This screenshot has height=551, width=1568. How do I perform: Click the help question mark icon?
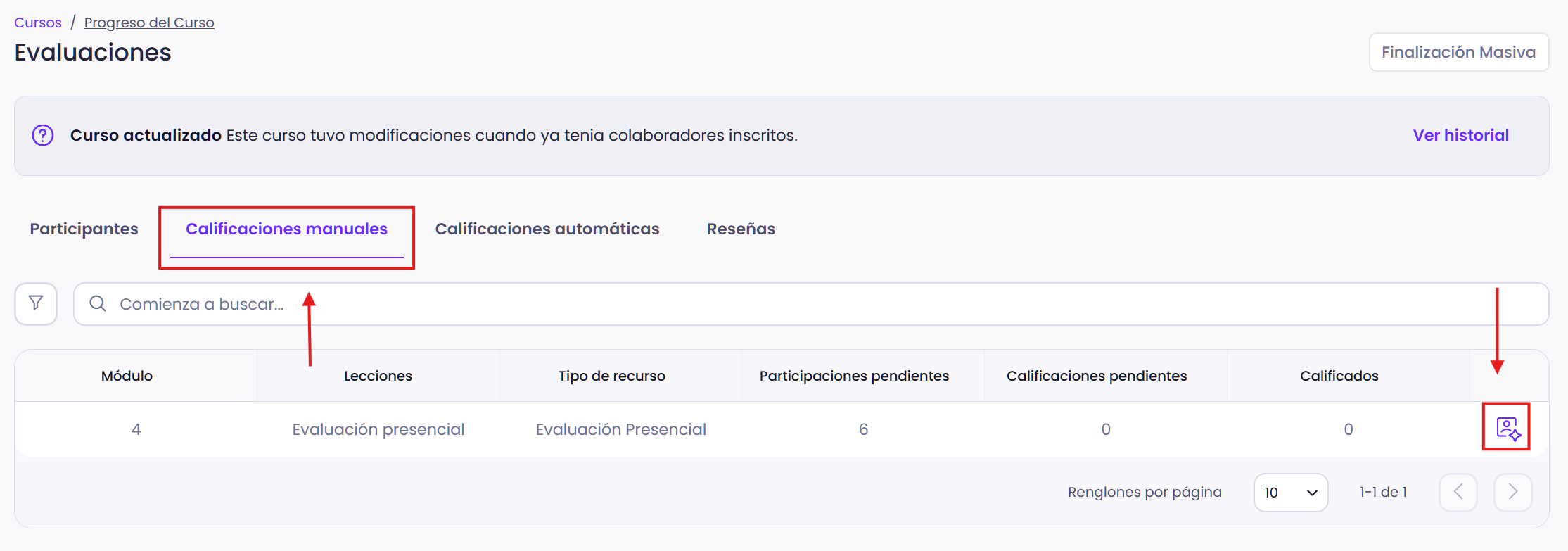pos(43,135)
